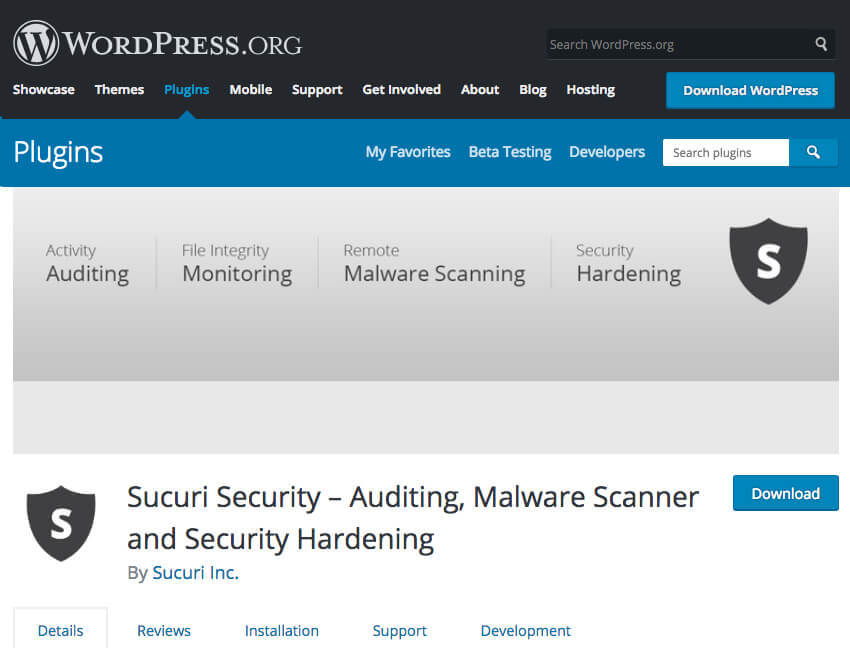Click the Sucuri shield icon in banner

[x=768, y=261]
